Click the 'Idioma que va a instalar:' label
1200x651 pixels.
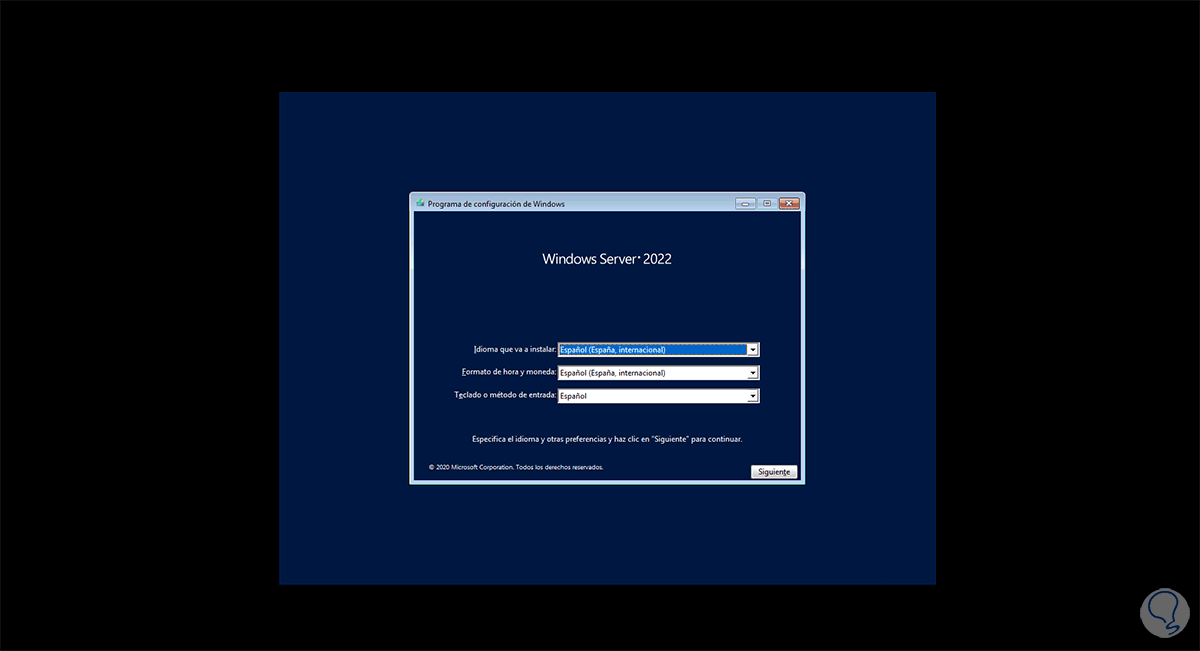[x=515, y=350]
